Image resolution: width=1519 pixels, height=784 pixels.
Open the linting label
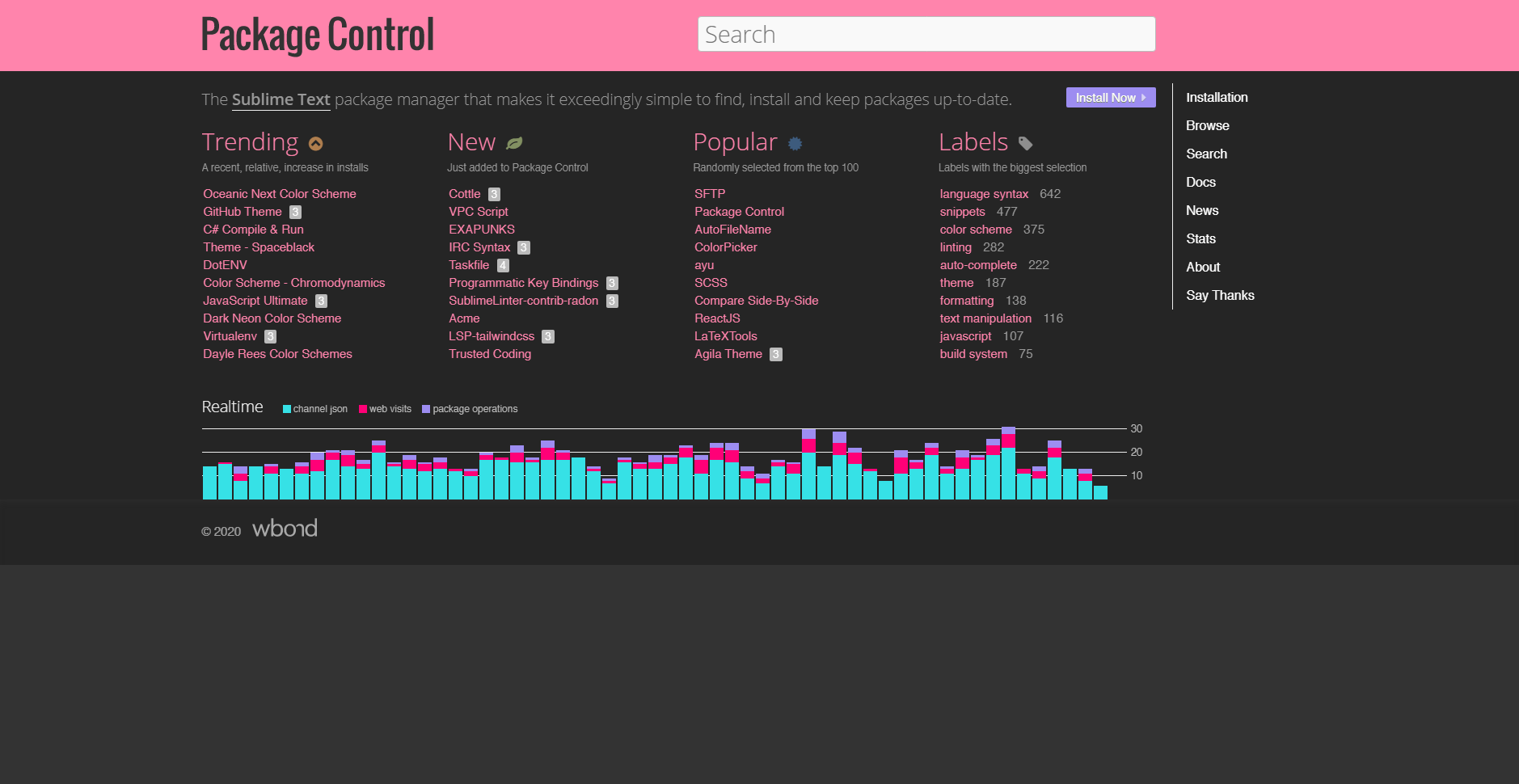click(x=956, y=247)
